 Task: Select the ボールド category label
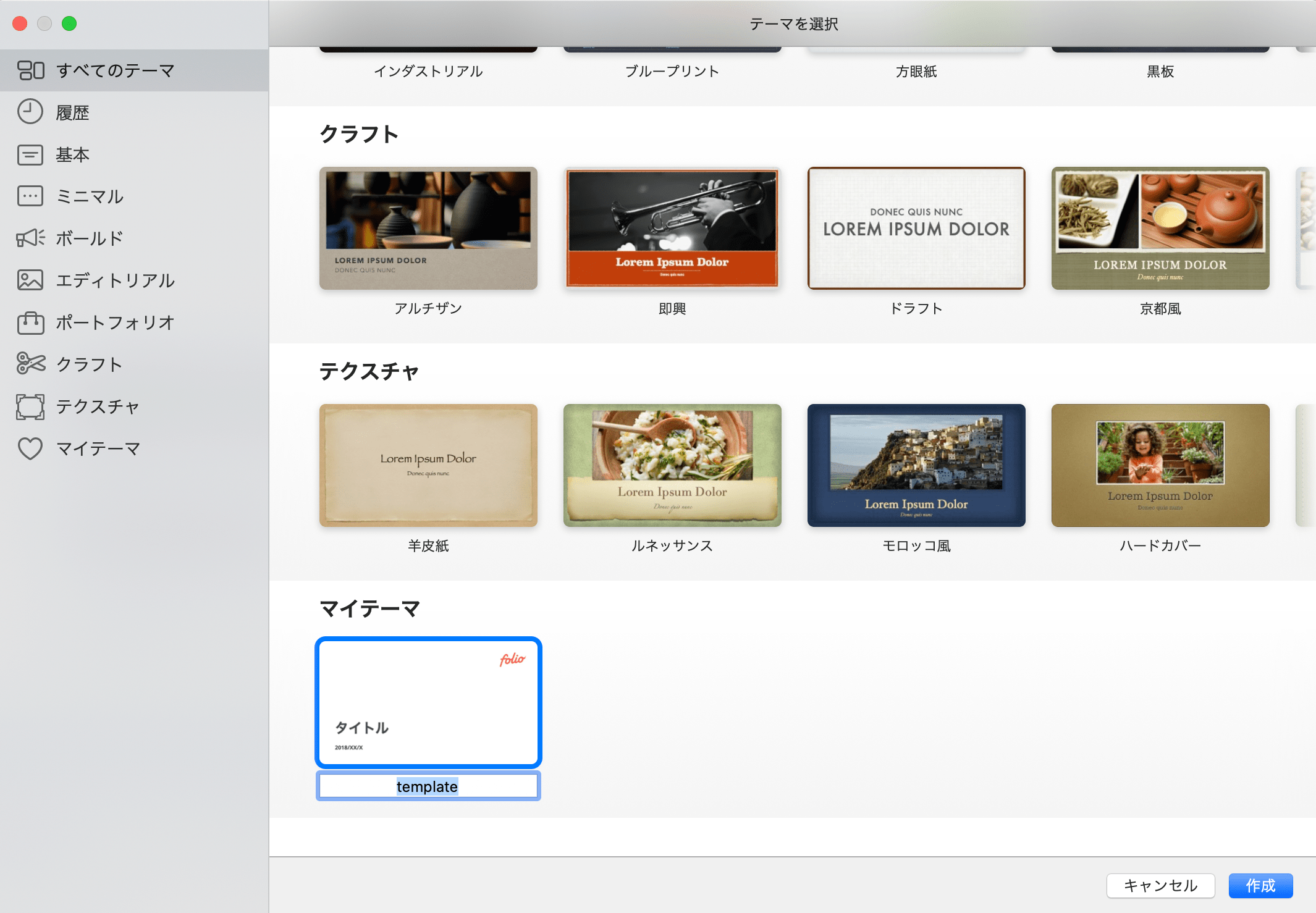coord(90,238)
